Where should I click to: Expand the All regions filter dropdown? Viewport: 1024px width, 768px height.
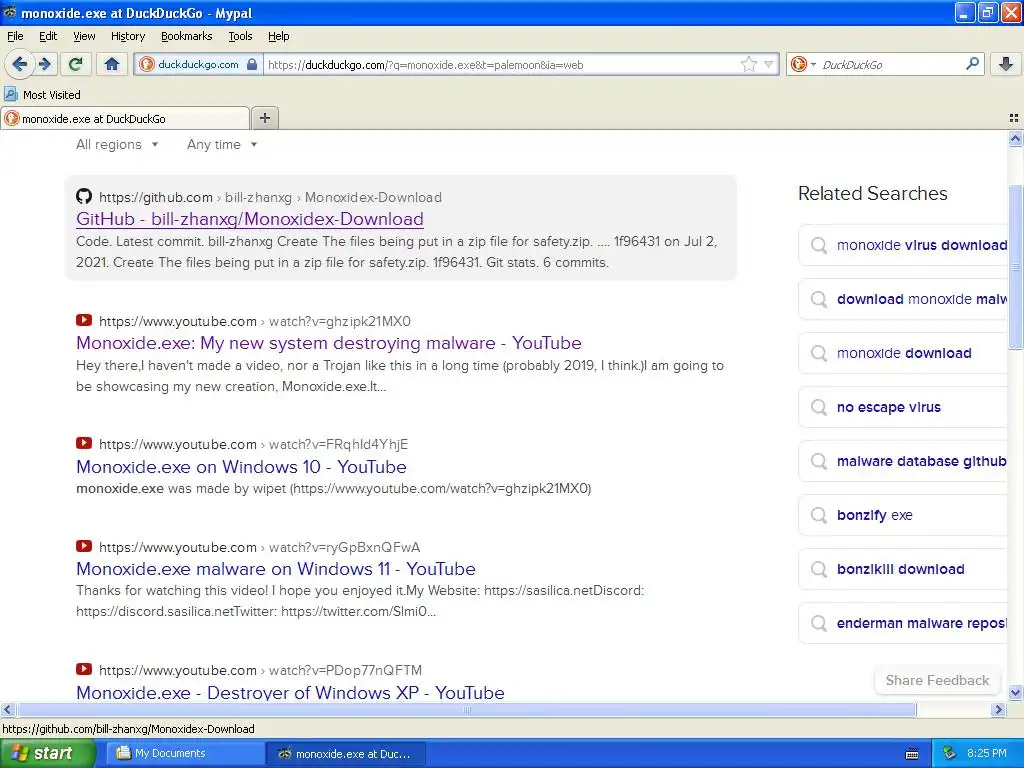pyautogui.click(x=117, y=144)
